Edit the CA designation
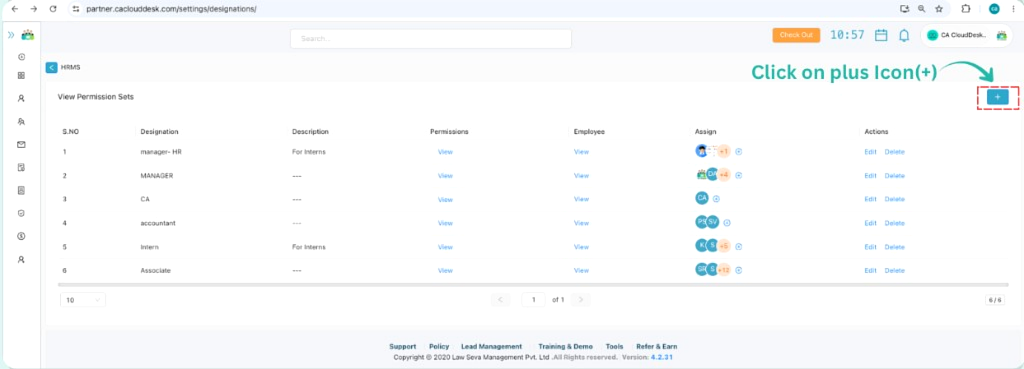Image resolution: width=1024 pixels, height=369 pixels. tap(871, 199)
